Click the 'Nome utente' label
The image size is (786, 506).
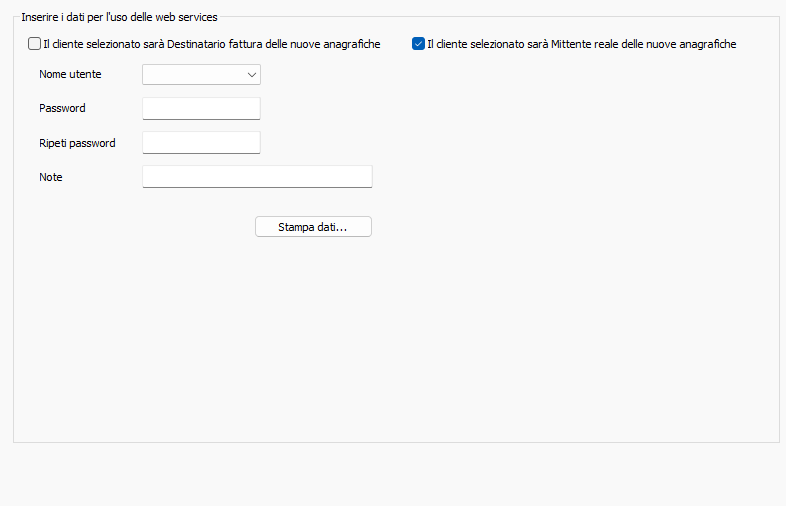pos(70,74)
